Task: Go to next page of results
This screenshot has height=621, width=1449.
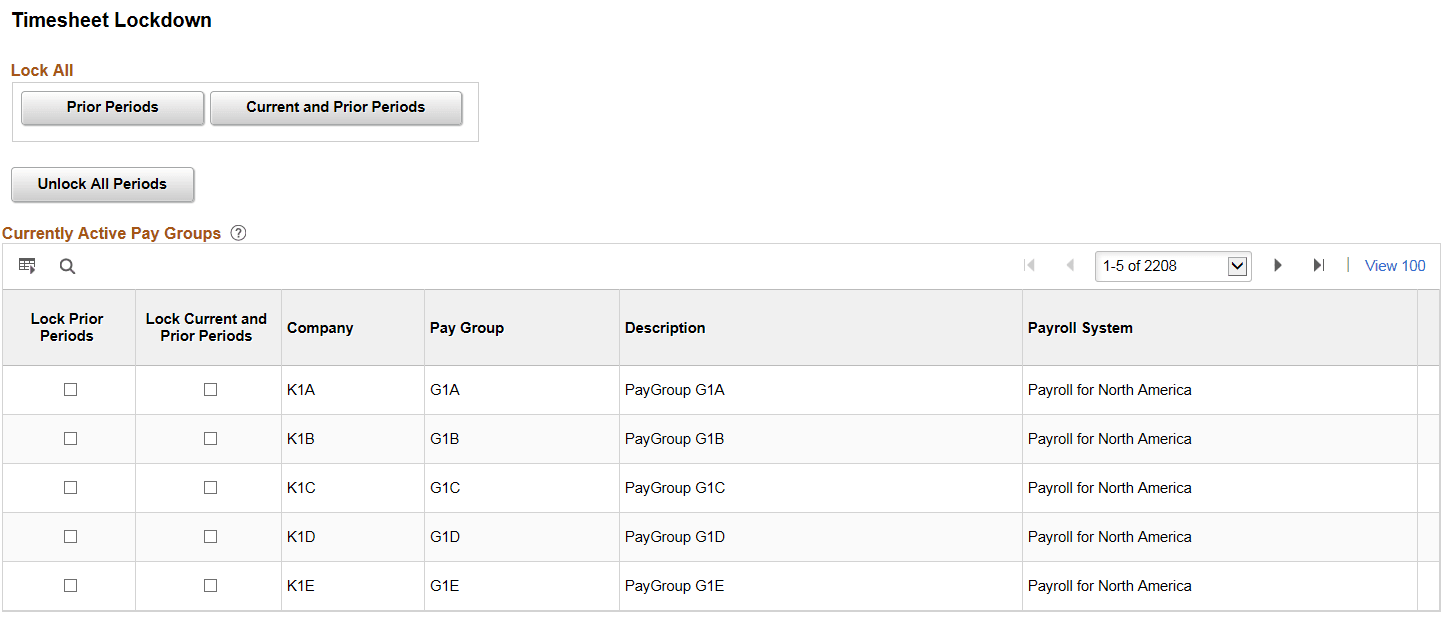Action: point(1278,265)
